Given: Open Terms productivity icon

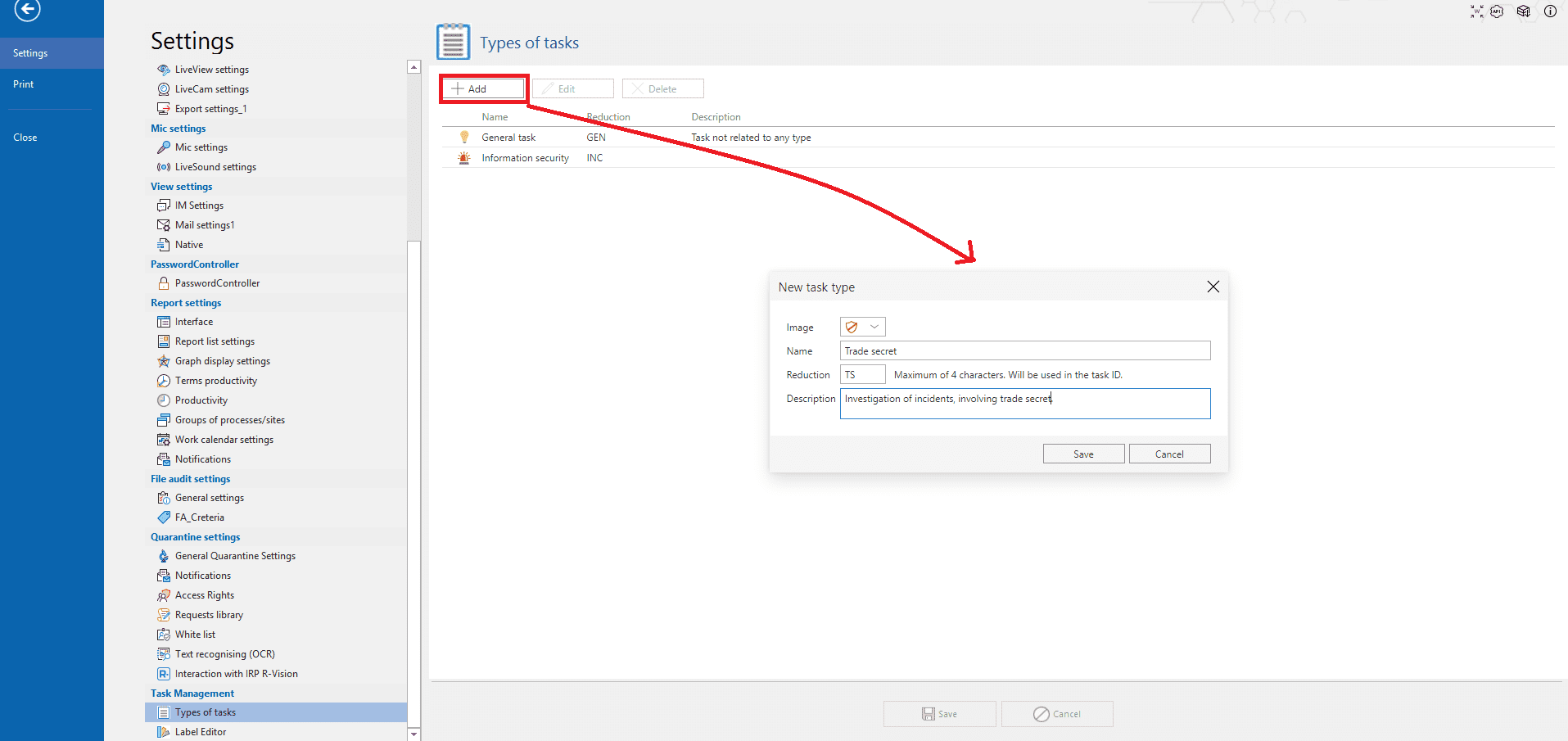Looking at the screenshot, I should pos(164,381).
